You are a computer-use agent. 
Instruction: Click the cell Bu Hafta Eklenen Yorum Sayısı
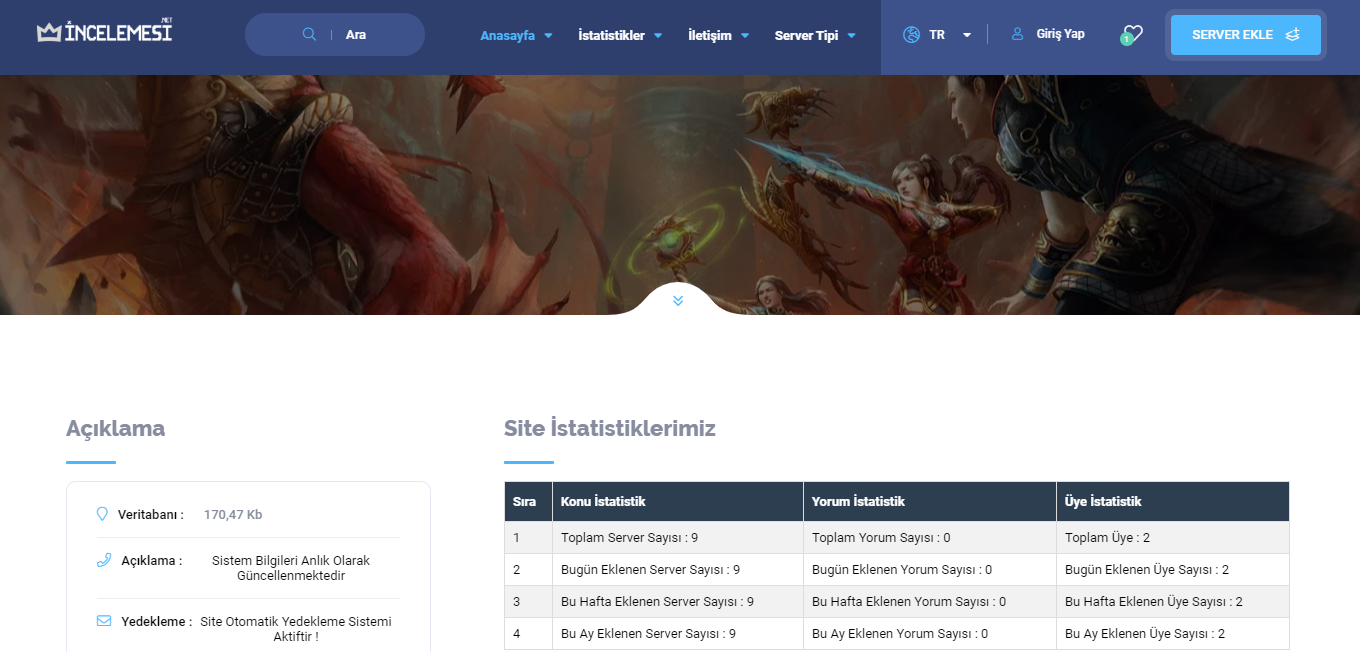coord(930,601)
